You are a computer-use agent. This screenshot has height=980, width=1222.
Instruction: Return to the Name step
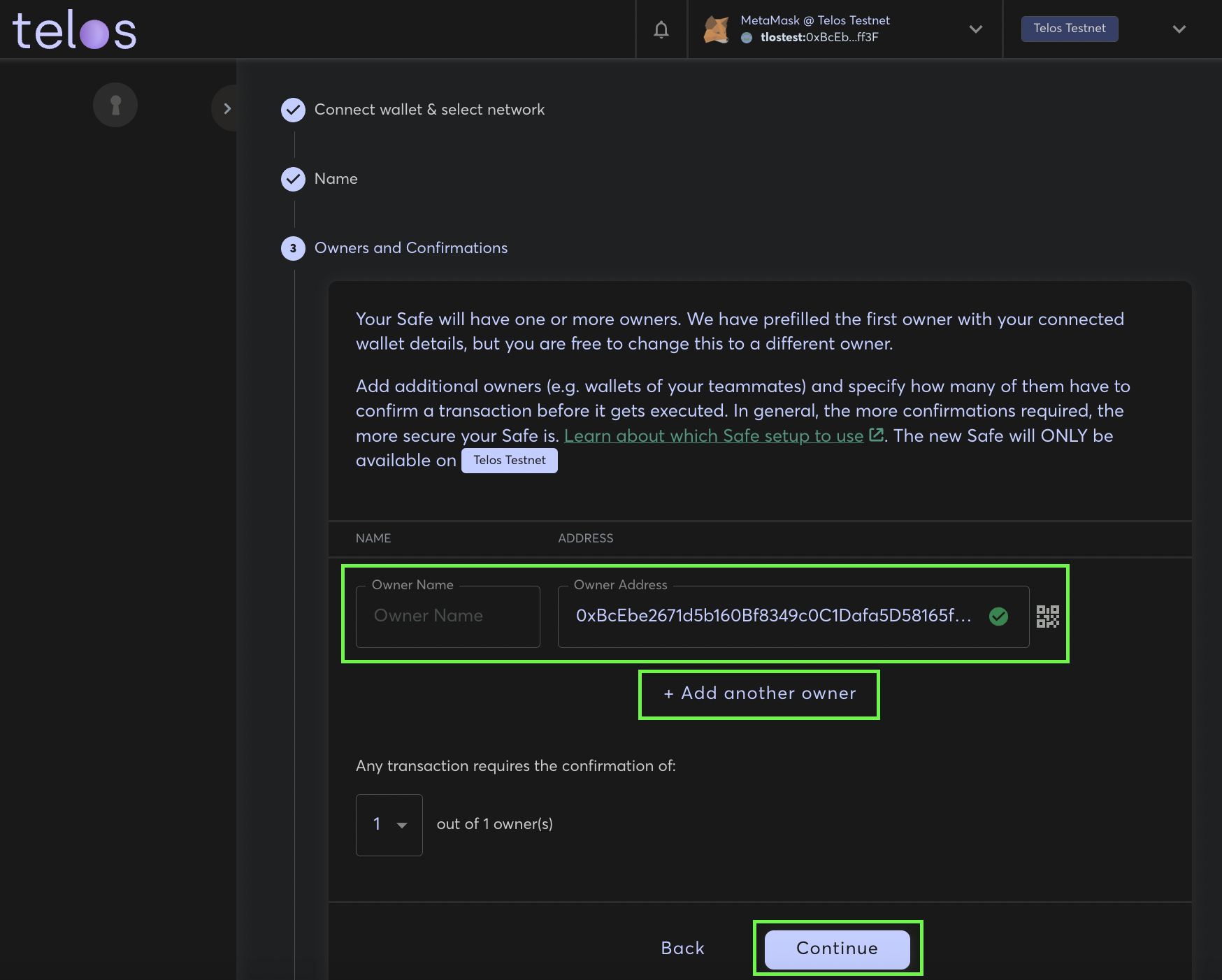336,179
